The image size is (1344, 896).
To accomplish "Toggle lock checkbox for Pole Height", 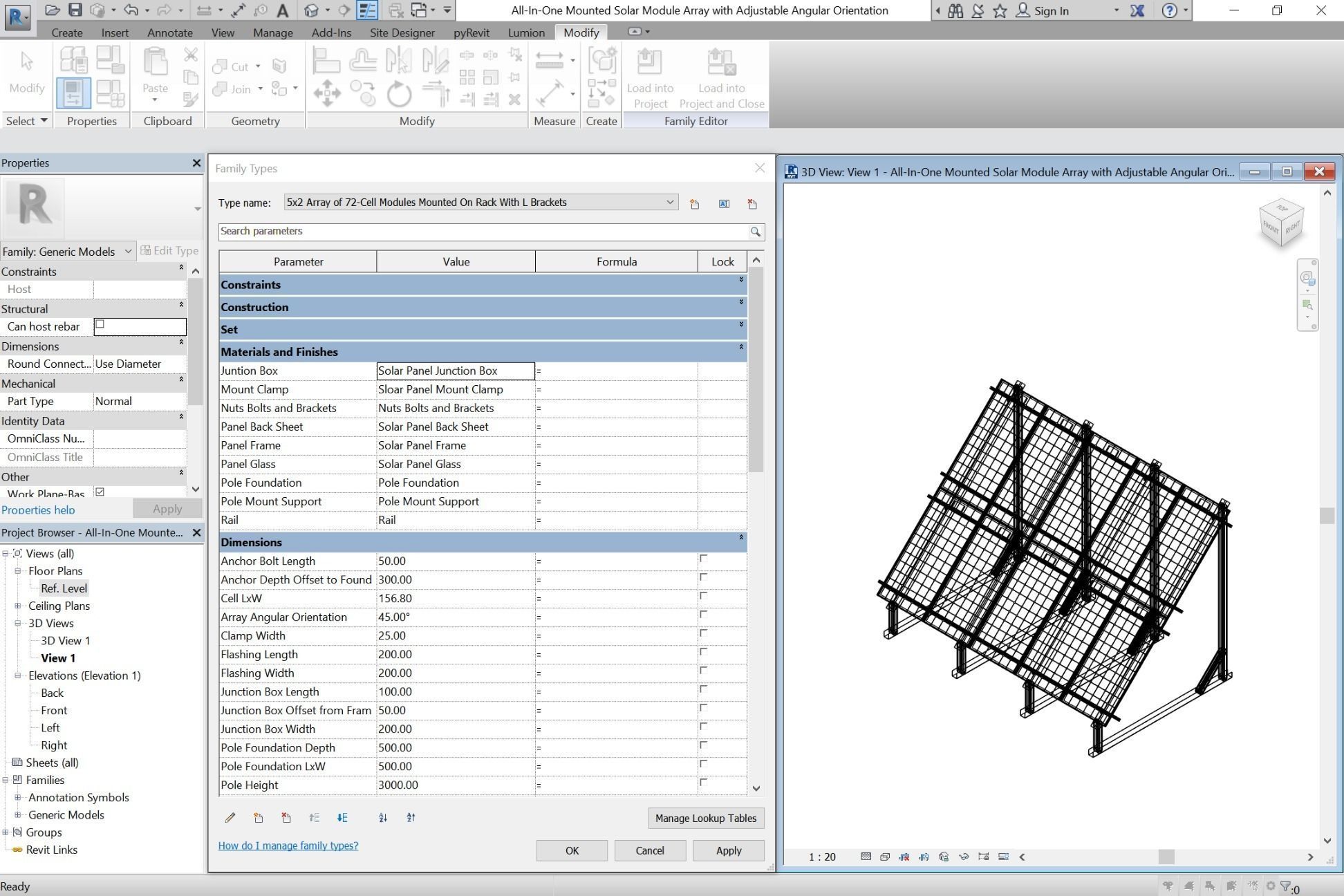I will pos(703,783).
